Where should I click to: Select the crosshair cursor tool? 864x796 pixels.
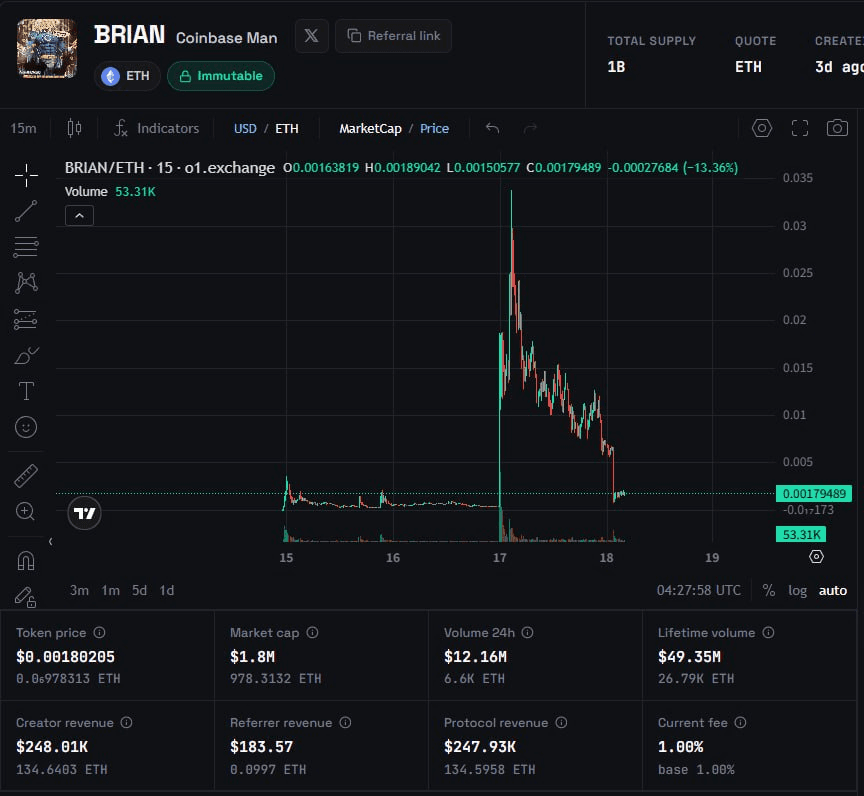[26, 176]
